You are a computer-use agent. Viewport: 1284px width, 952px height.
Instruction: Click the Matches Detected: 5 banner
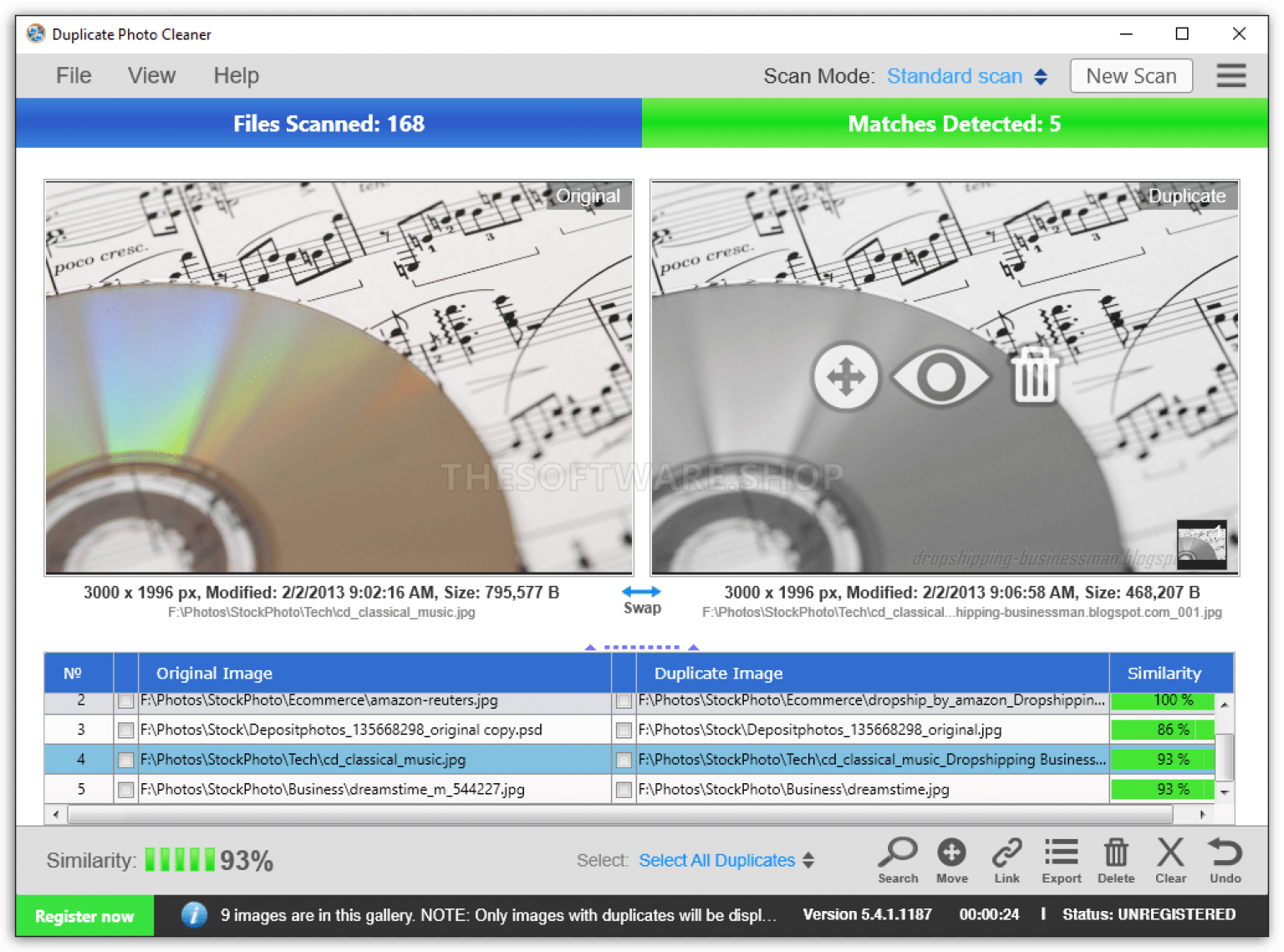pos(955,124)
